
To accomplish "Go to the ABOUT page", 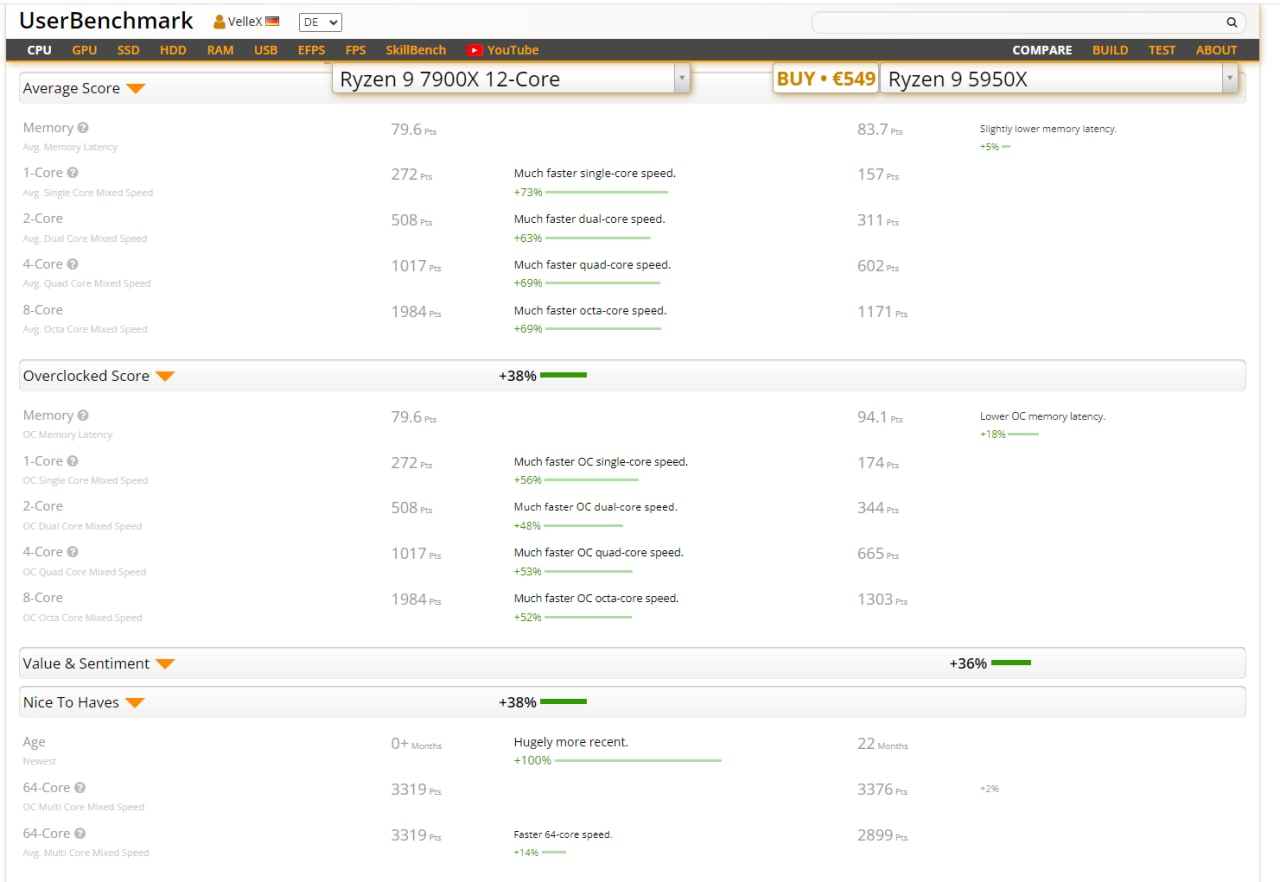I will pyautogui.click(x=1217, y=50).
